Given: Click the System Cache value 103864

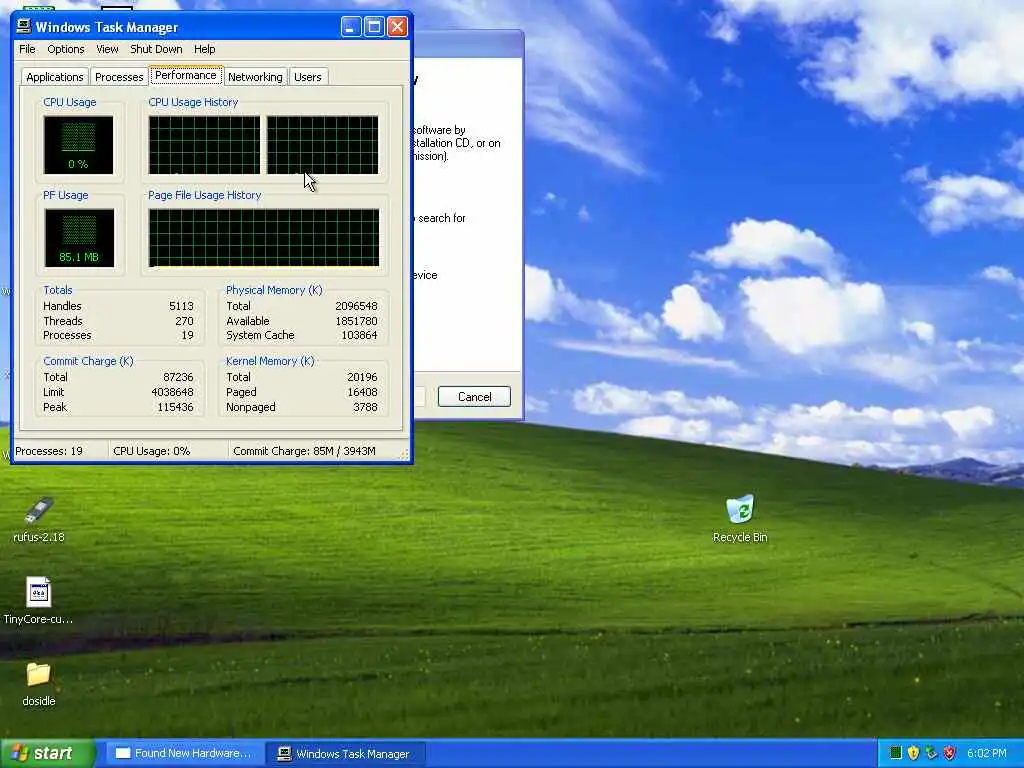Looking at the screenshot, I should (359, 335).
